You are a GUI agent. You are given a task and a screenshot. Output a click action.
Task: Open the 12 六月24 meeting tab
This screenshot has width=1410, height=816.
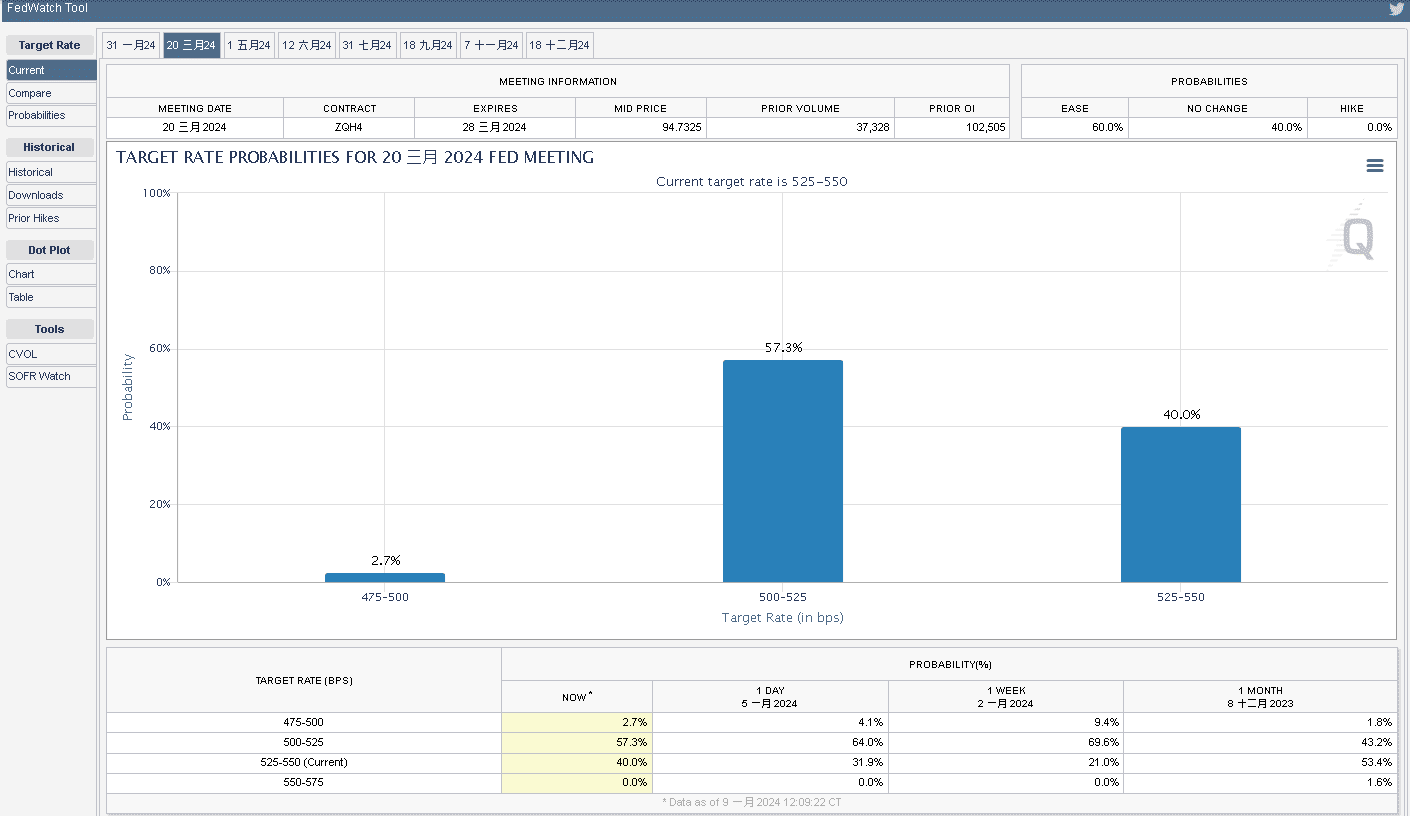306,45
